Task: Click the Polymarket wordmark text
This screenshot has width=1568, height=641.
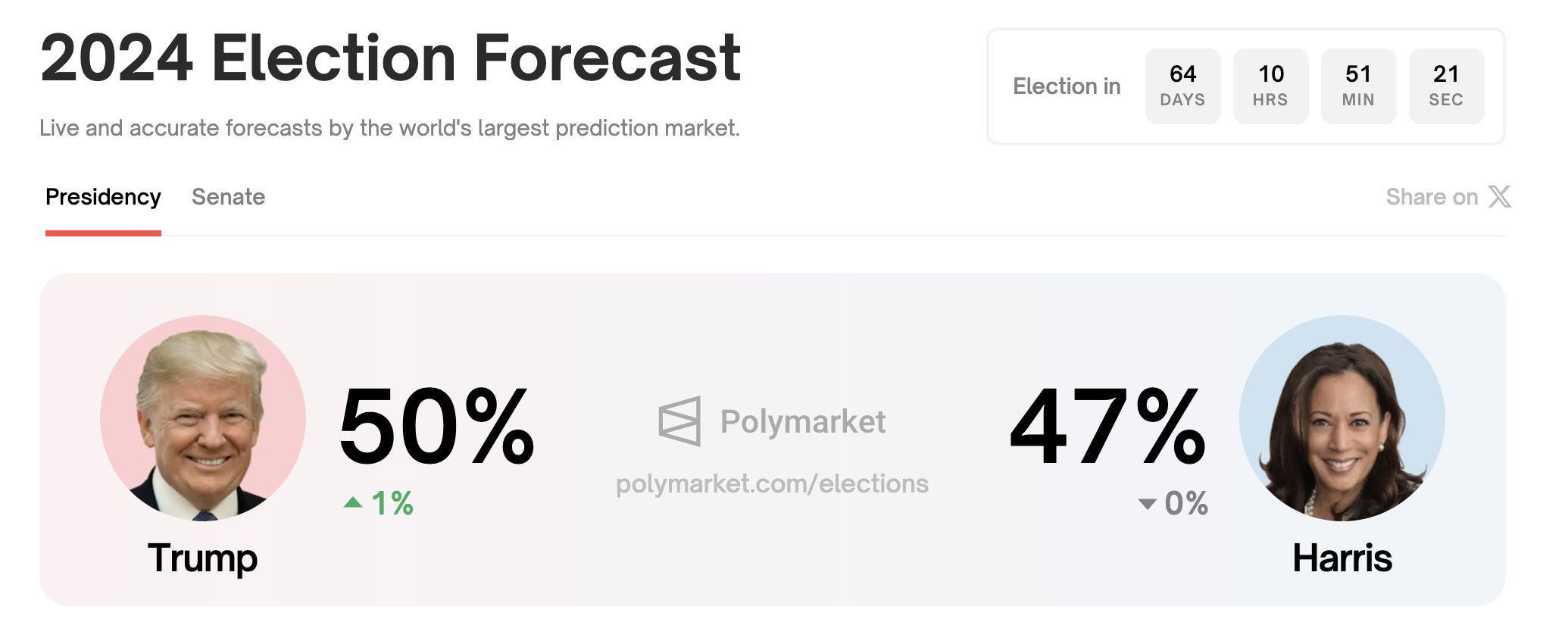Action: pyautogui.click(x=802, y=421)
